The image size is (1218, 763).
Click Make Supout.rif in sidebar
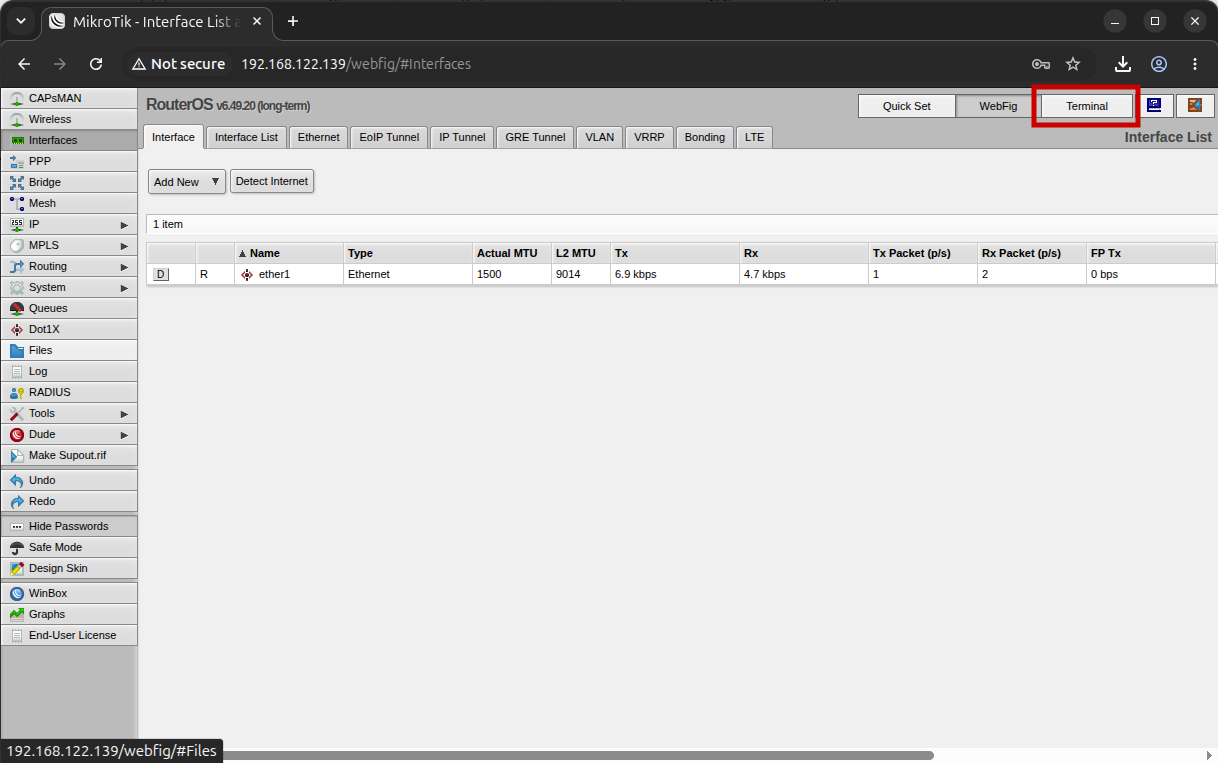pyautogui.click(x=67, y=455)
